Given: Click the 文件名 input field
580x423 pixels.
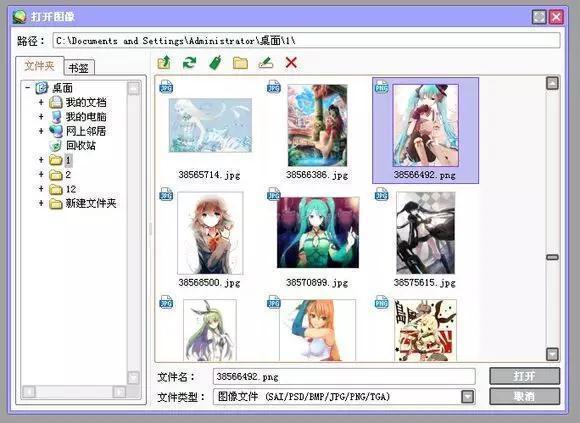Looking at the screenshot, I should (344, 377).
